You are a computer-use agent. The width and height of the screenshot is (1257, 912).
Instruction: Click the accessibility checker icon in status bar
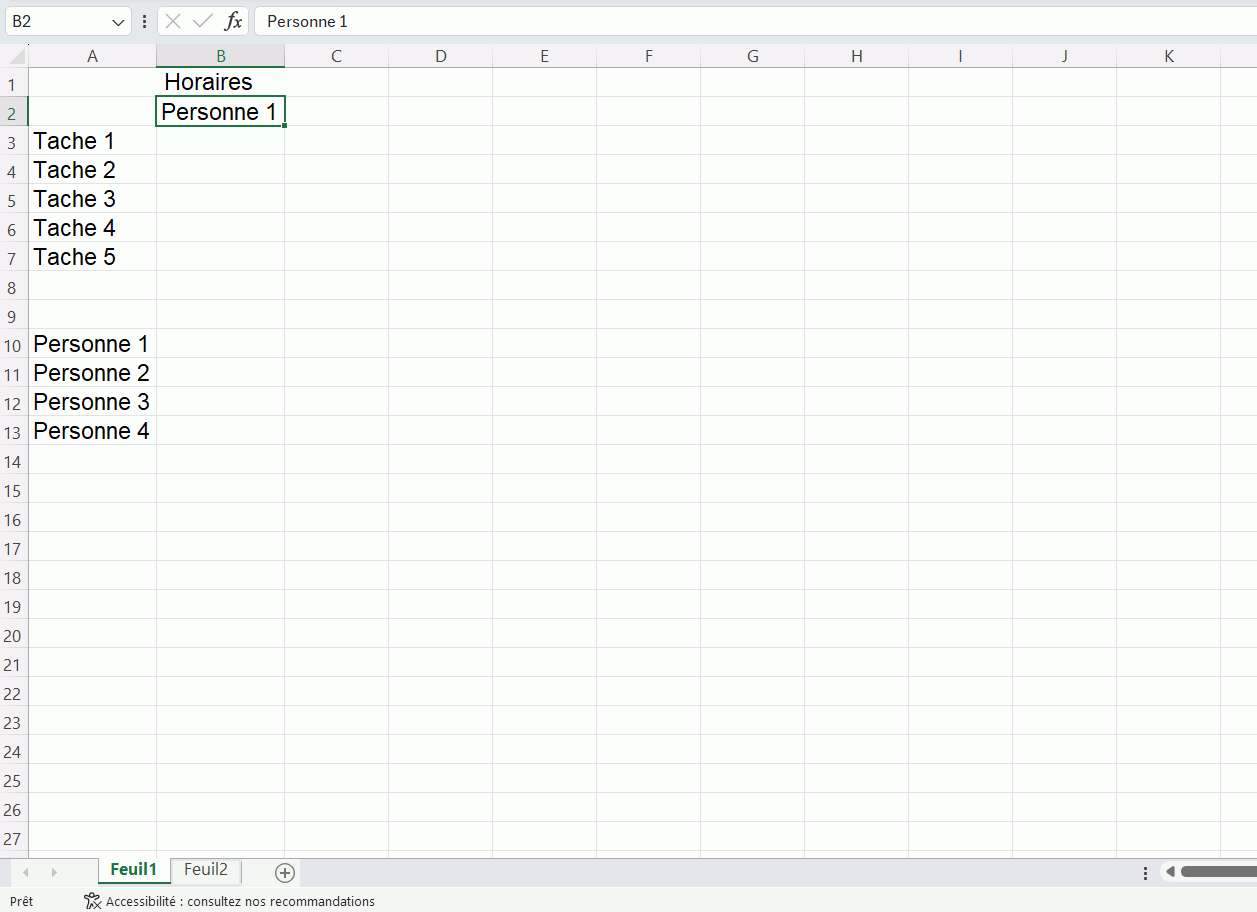[93, 901]
